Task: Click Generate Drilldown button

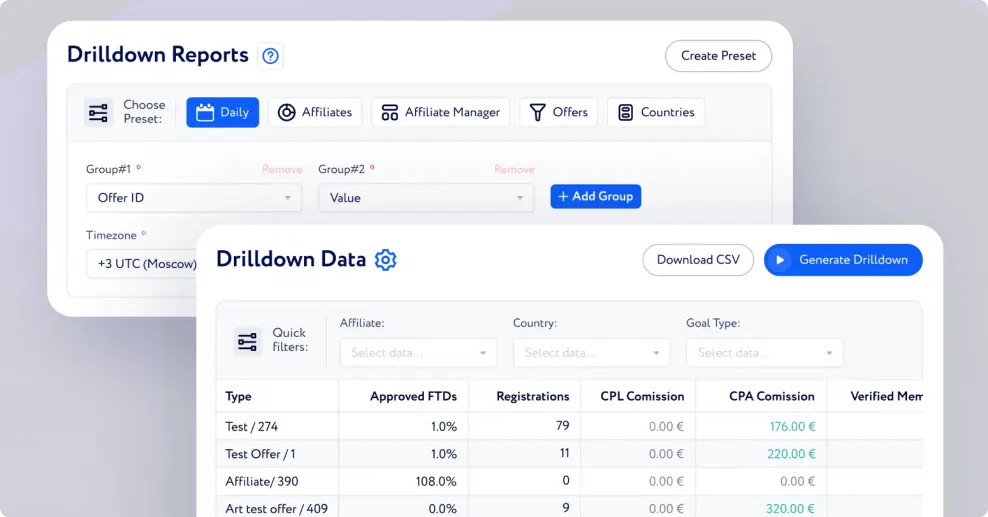Action: pos(843,260)
